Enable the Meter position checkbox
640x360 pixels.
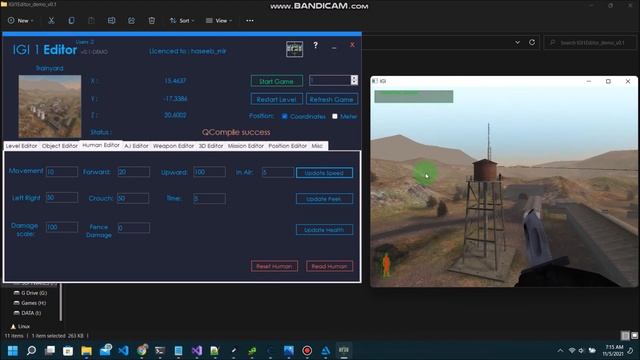click(x=335, y=116)
